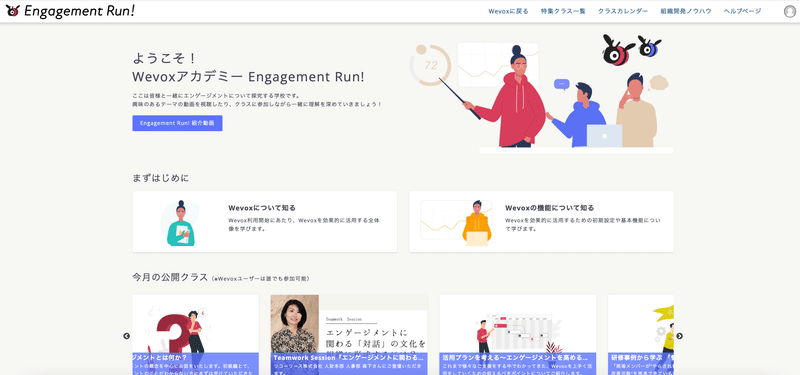Image resolution: width=800 pixels, height=375 pixels.
Task: Go to Wevoxに戻る in the navigation
Action: pyautogui.click(x=508, y=11)
